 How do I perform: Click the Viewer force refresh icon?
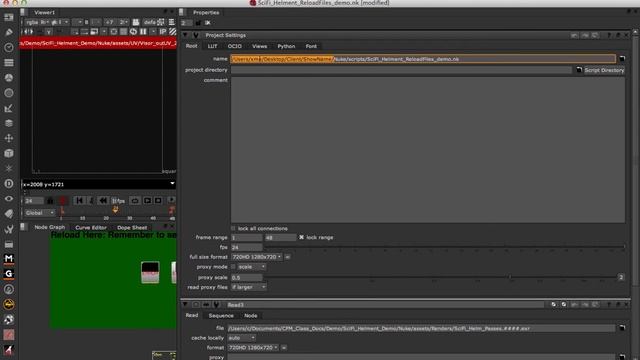point(133,31)
